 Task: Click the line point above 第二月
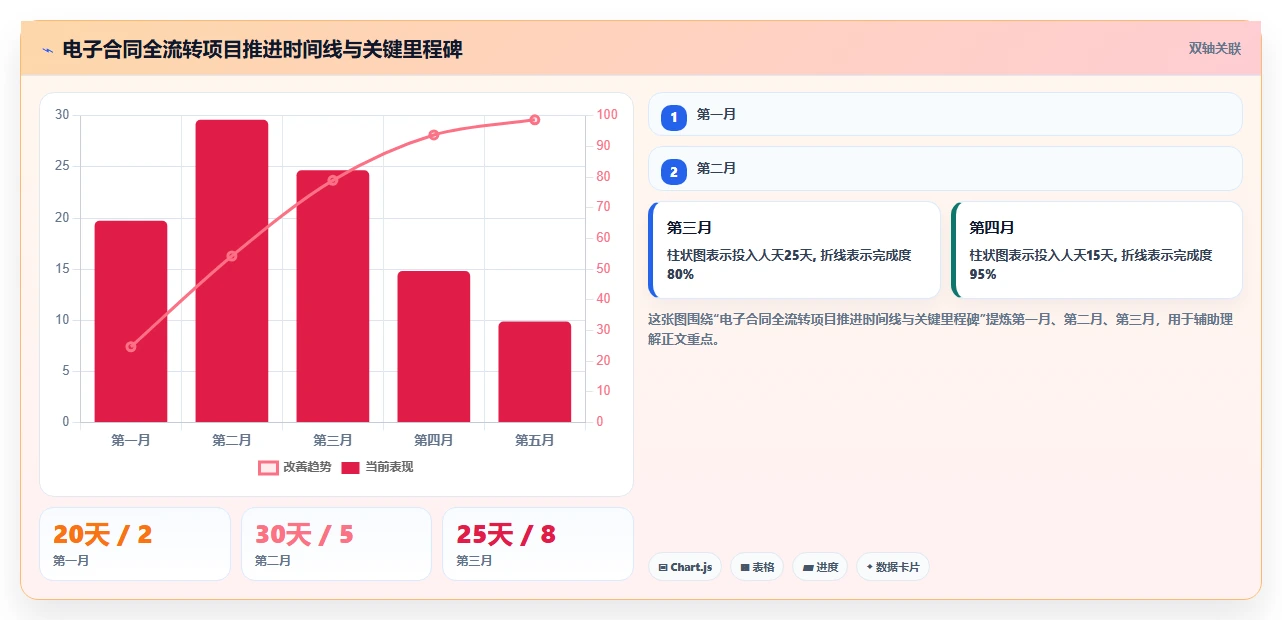pos(232,256)
